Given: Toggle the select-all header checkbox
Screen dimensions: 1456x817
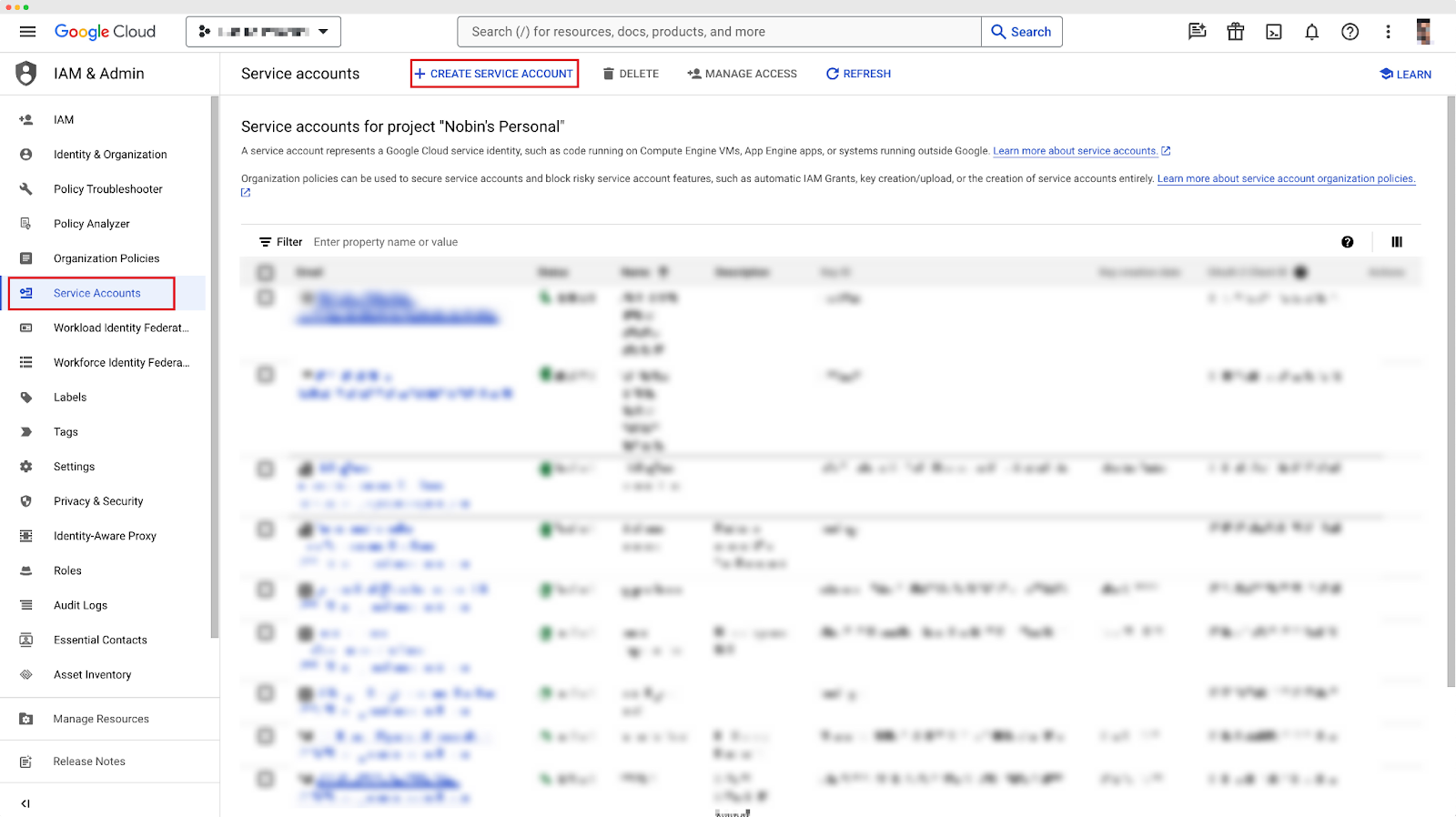Looking at the screenshot, I should [266, 272].
